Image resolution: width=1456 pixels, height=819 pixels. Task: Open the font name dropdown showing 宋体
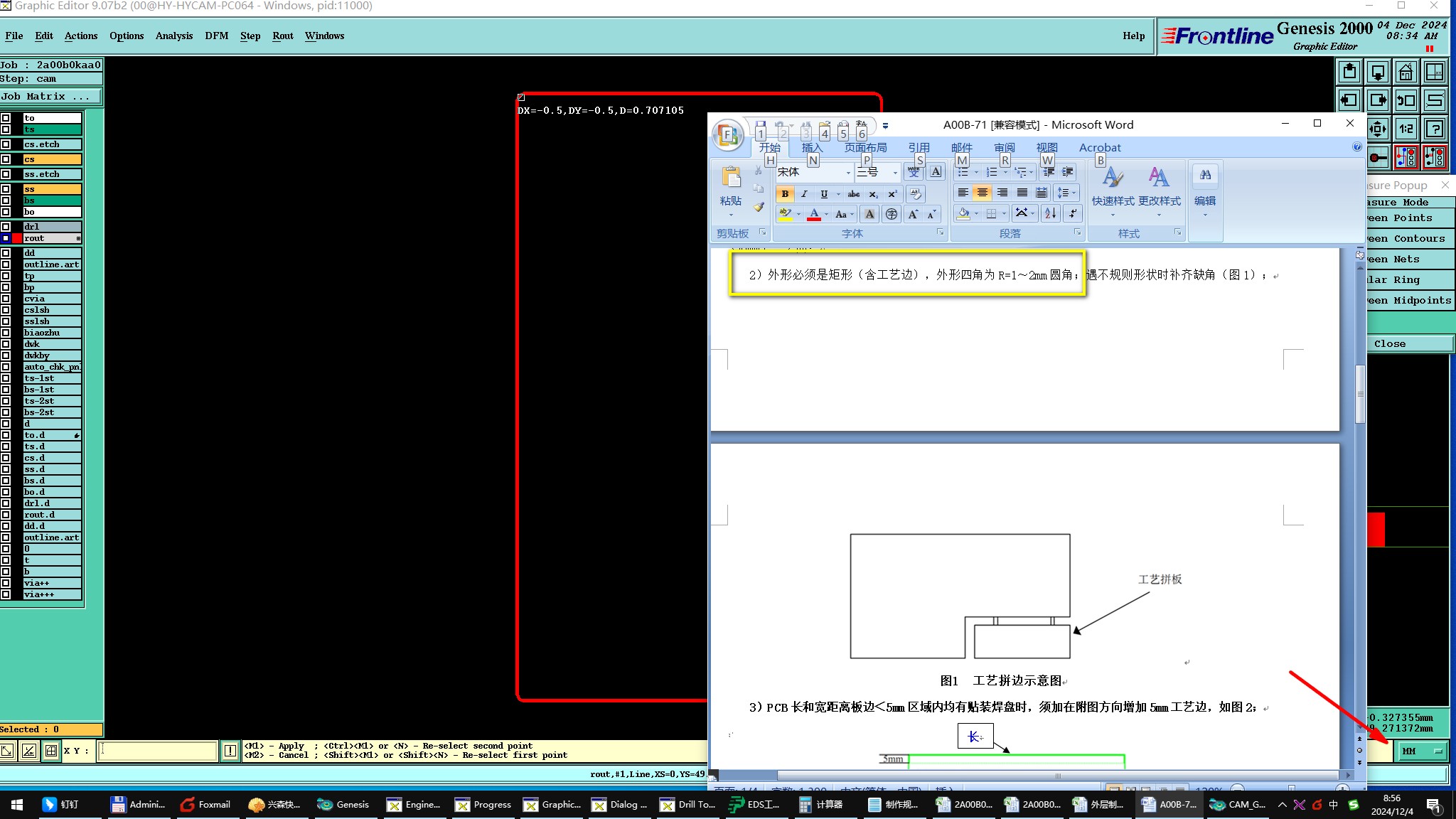tap(847, 172)
